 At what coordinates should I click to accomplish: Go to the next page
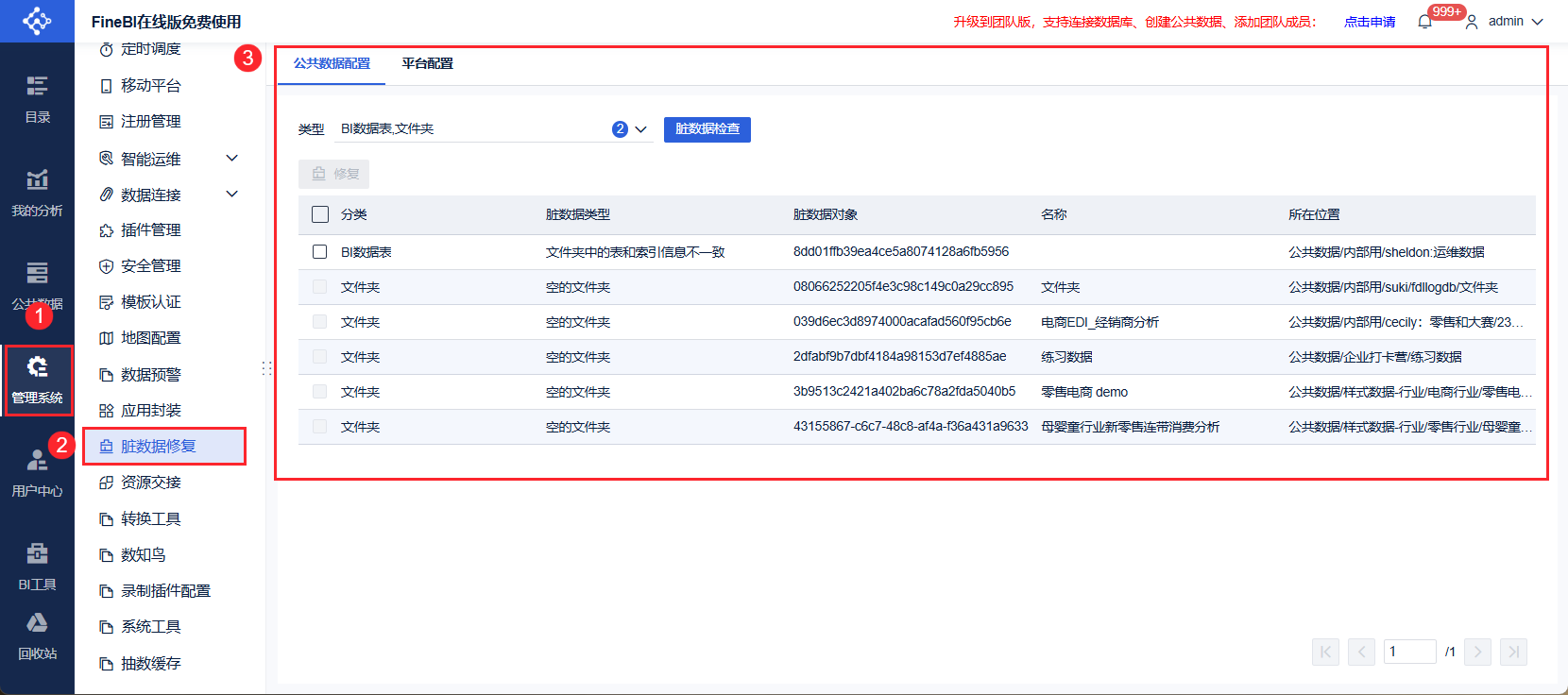pyautogui.click(x=1478, y=652)
